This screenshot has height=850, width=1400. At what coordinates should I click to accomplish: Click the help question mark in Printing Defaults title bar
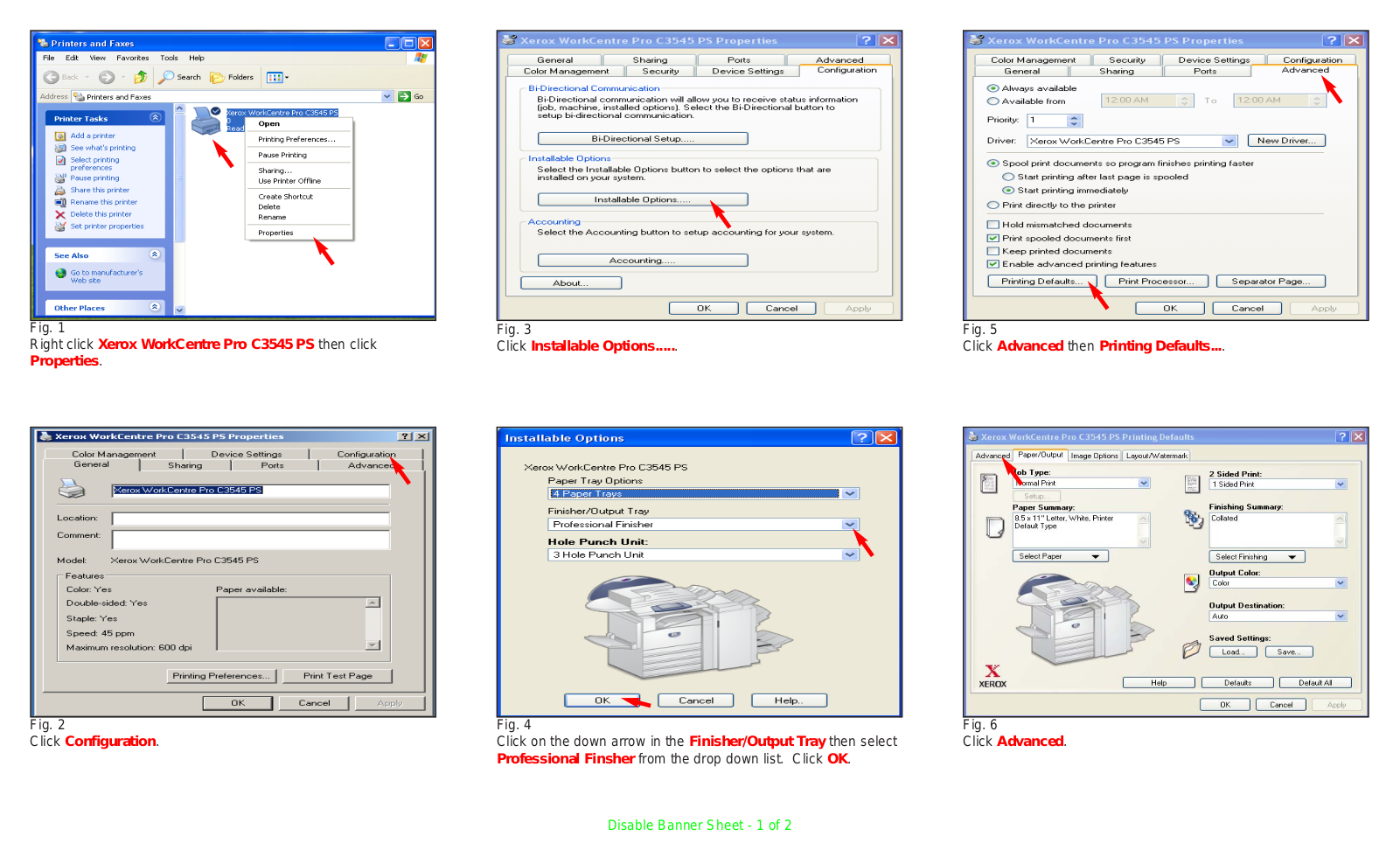(1342, 436)
